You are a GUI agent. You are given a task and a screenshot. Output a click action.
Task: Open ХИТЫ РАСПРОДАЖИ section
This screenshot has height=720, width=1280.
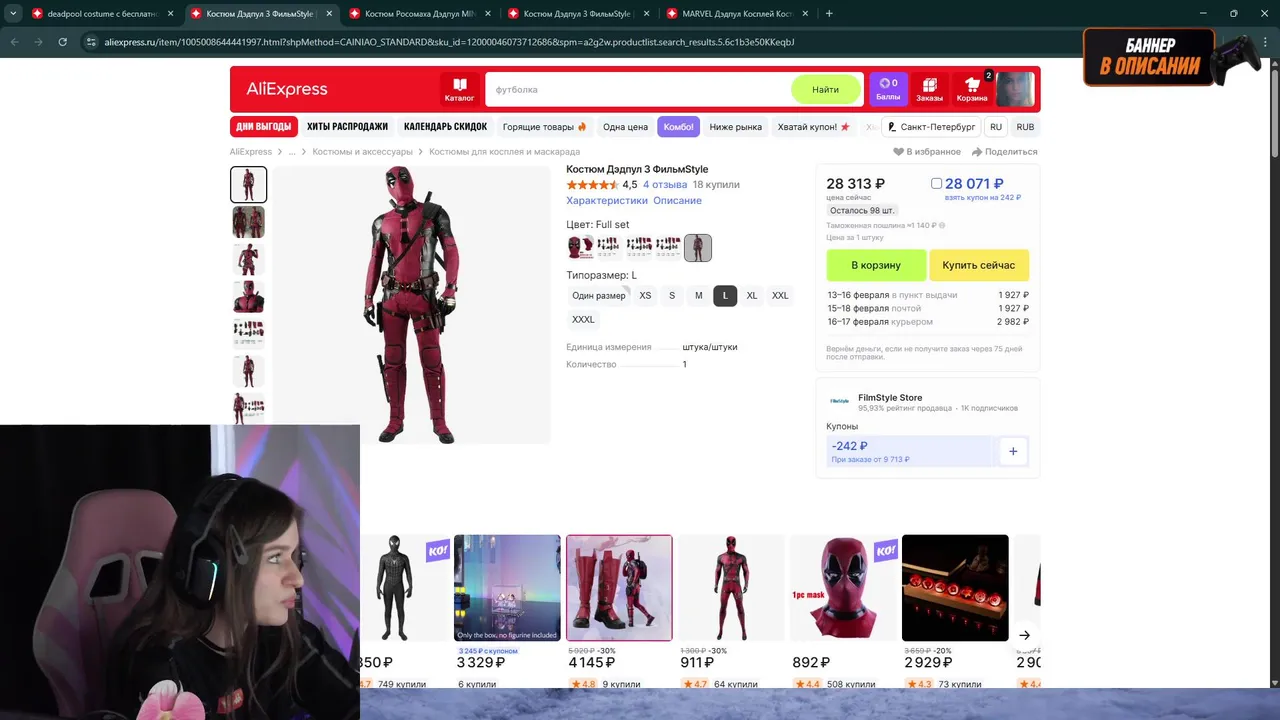pos(347,127)
